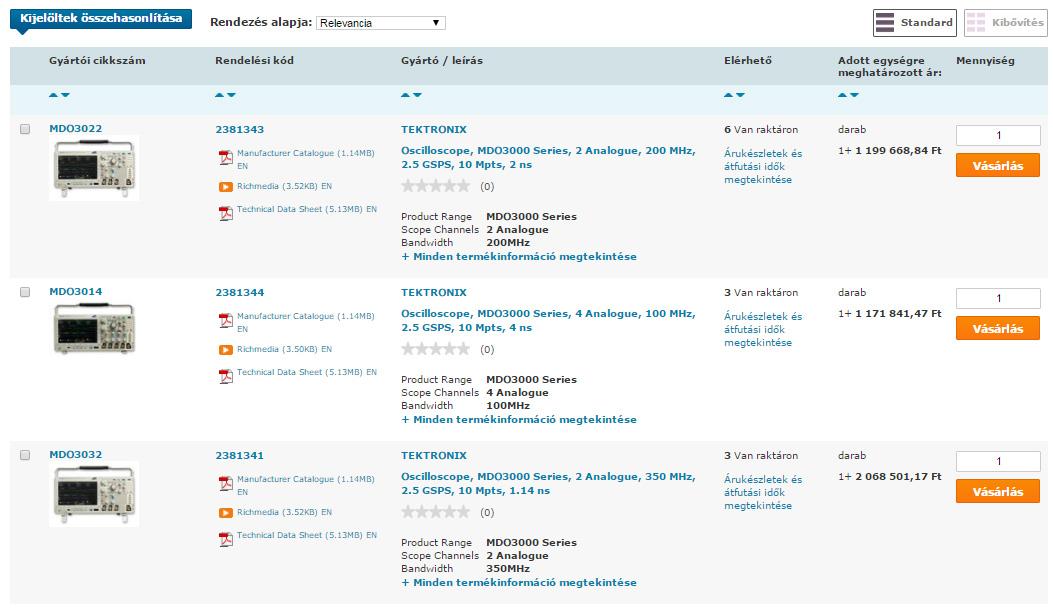The width and height of the screenshot is (1053, 608).
Task: Open Technical Data Sheet (5.13MB) link for MDO3014
Action: [307, 372]
